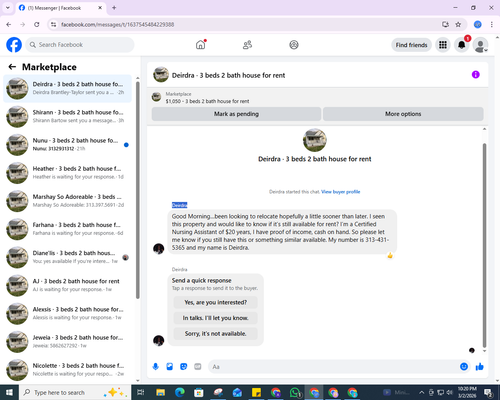This screenshot has width=500, height=400.
Task: Open WhatsApp from the taskbar
Action: coord(295,392)
